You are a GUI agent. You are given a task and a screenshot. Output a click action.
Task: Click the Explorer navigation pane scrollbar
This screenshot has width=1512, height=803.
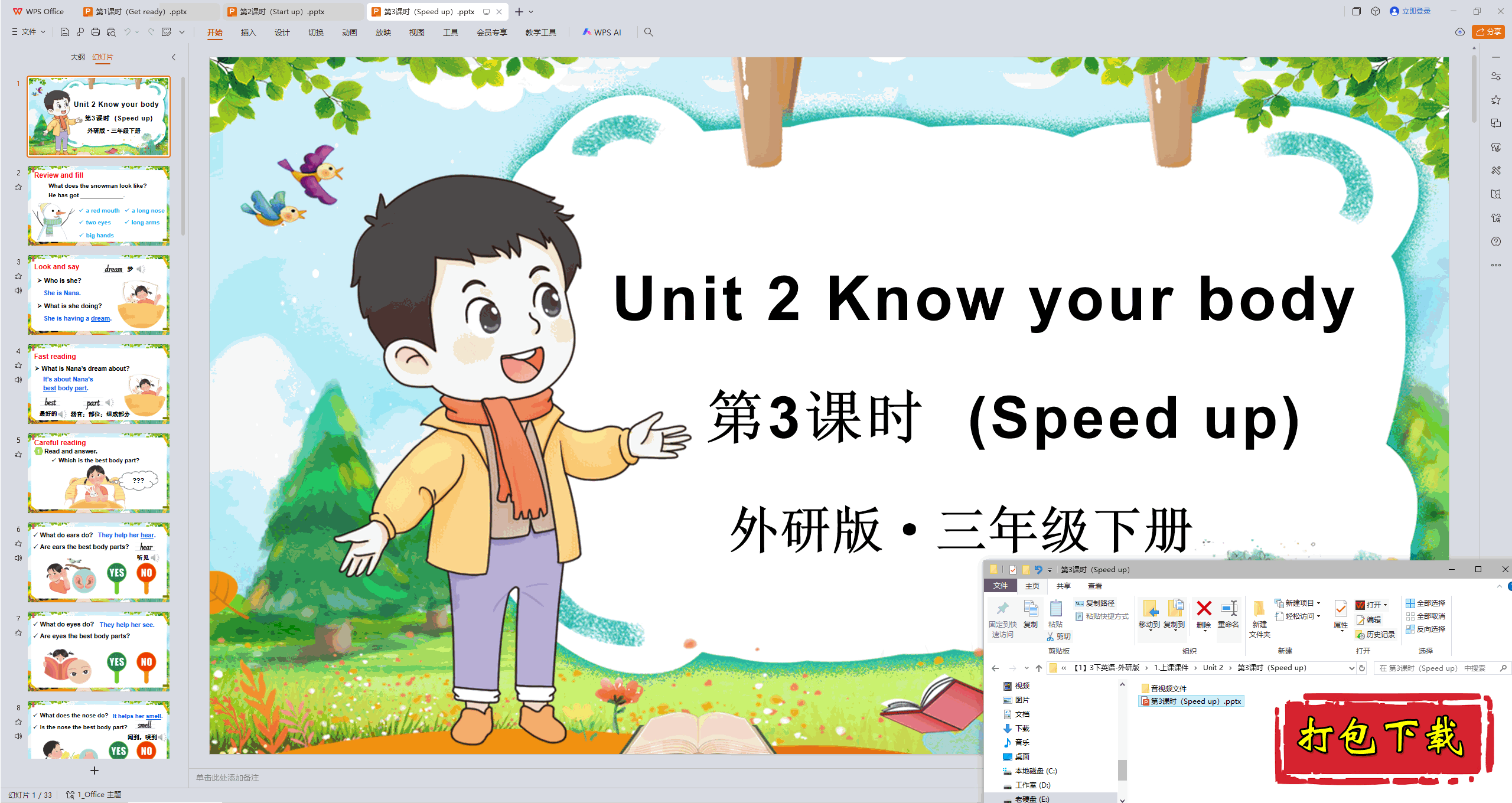(x=1122, y=770)
